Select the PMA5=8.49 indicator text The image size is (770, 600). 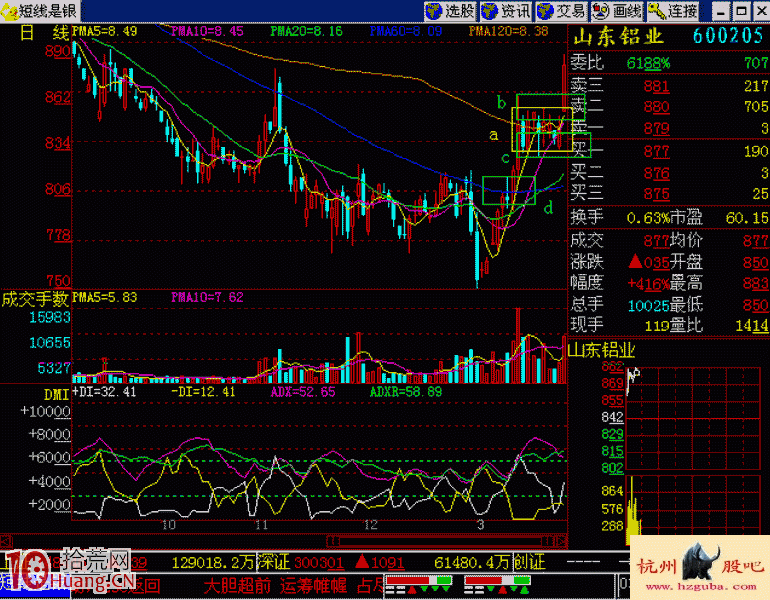click(x=105, y=31)
